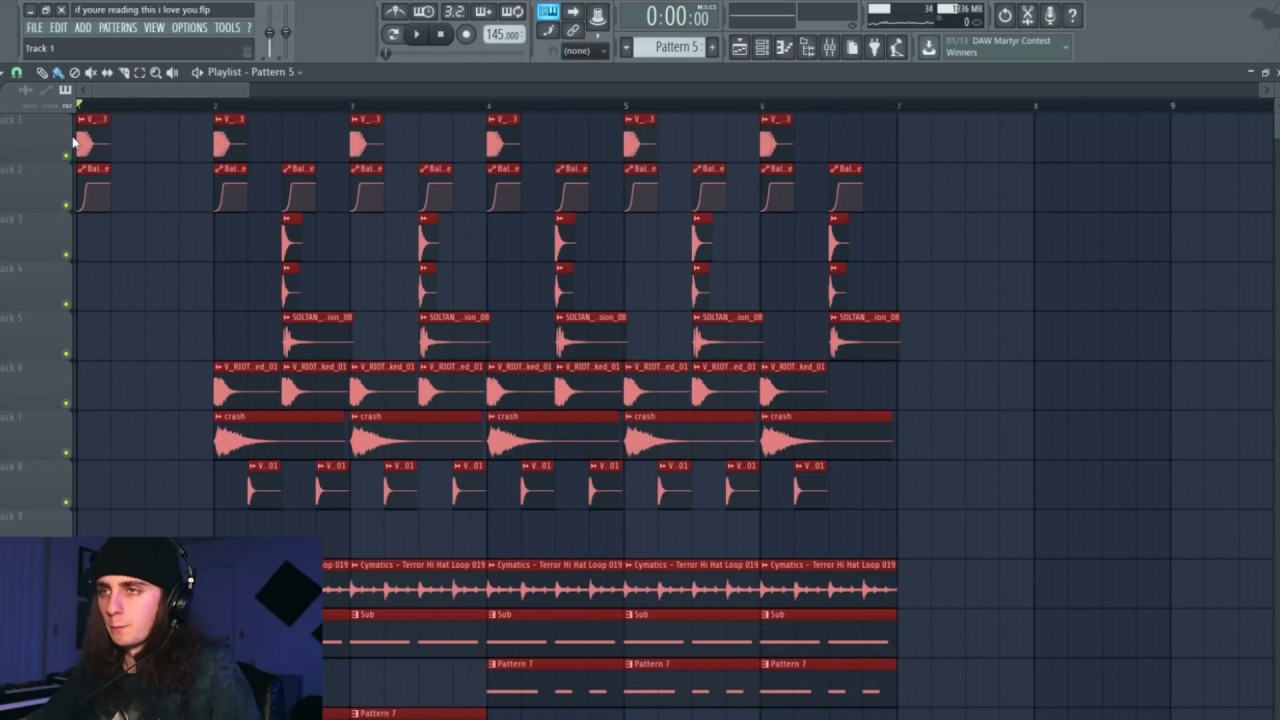Screen dimensions: 1280x720
Task: Mute Track 7 using its green LED
Action: [66, 452]
